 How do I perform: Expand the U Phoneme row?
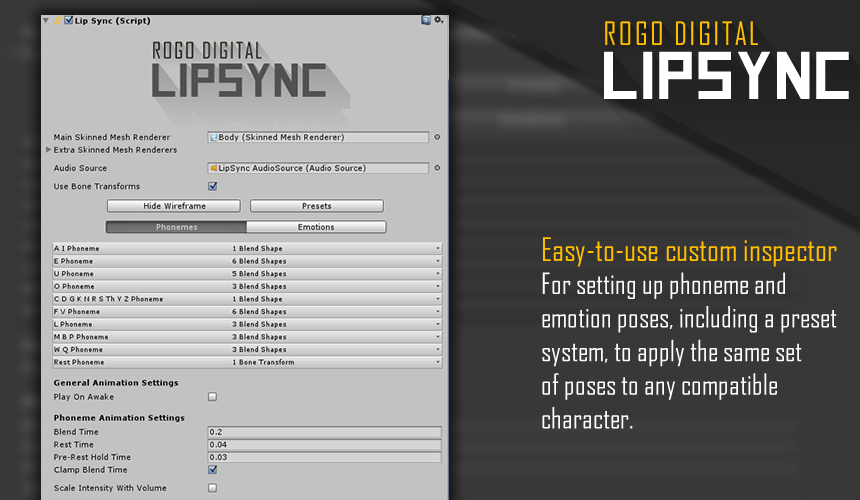click(x=247, y=274)
